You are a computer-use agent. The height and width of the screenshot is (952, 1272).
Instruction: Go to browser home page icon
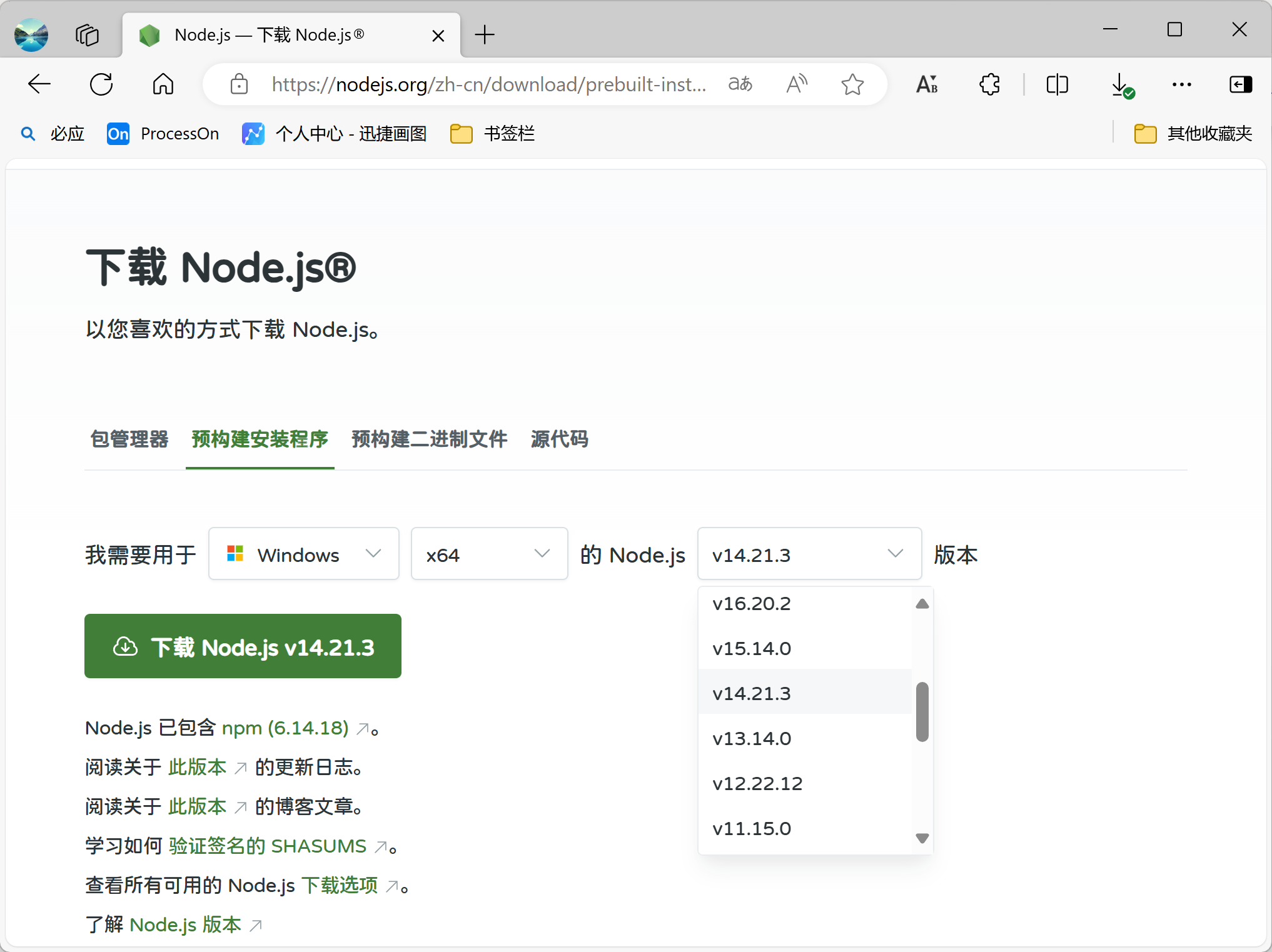tap(163, 84)
